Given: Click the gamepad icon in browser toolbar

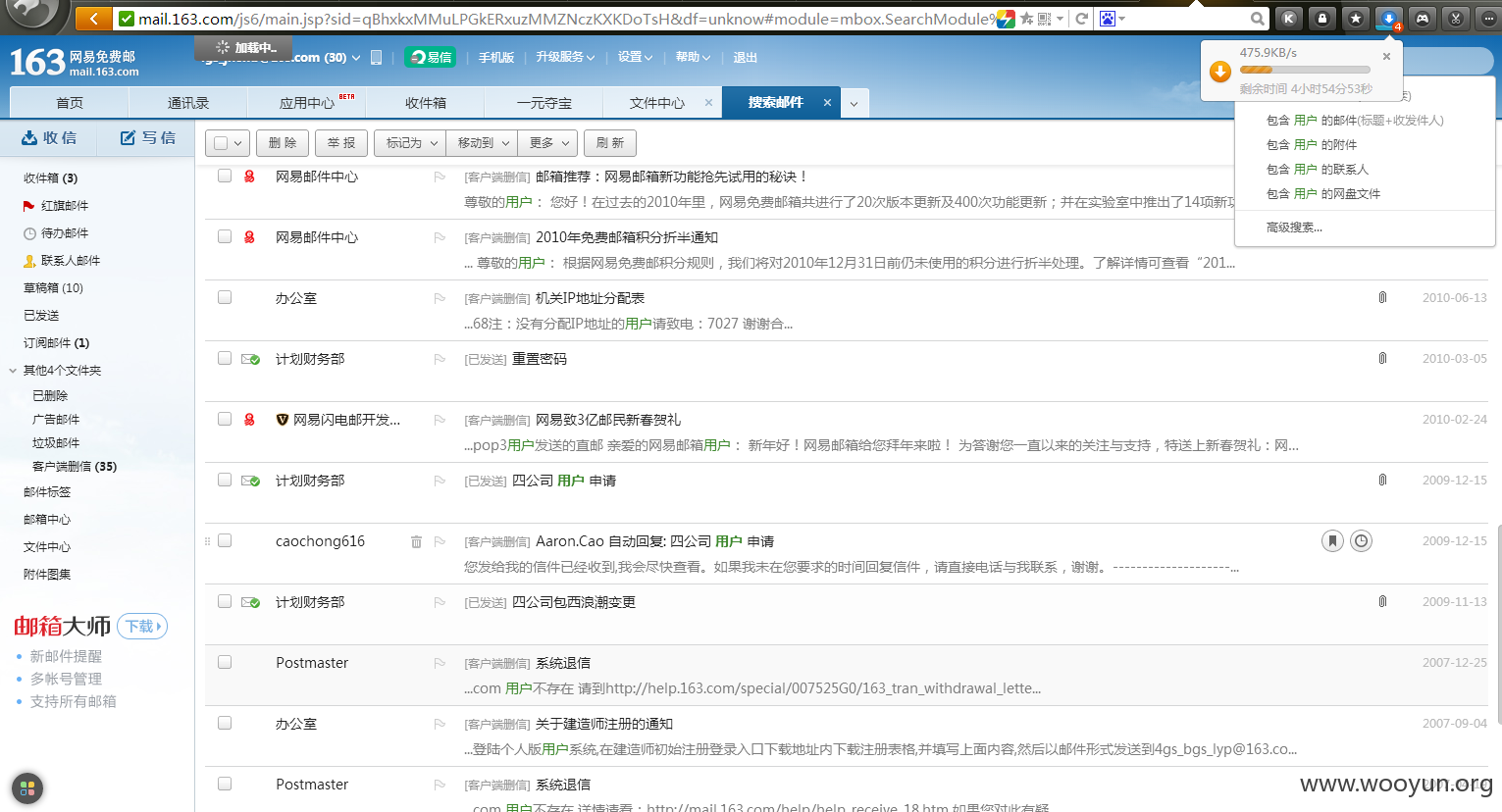Looking at the screenshot, I should click(1423, 18).
